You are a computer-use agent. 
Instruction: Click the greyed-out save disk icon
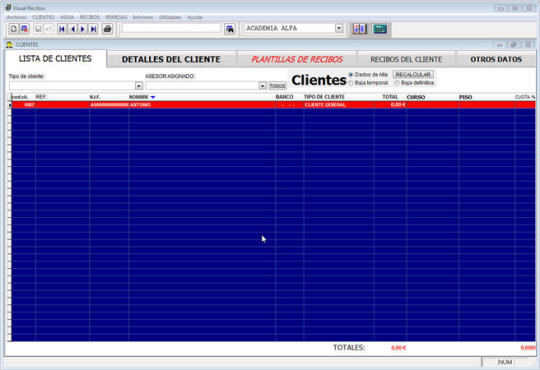pos(38,29)
